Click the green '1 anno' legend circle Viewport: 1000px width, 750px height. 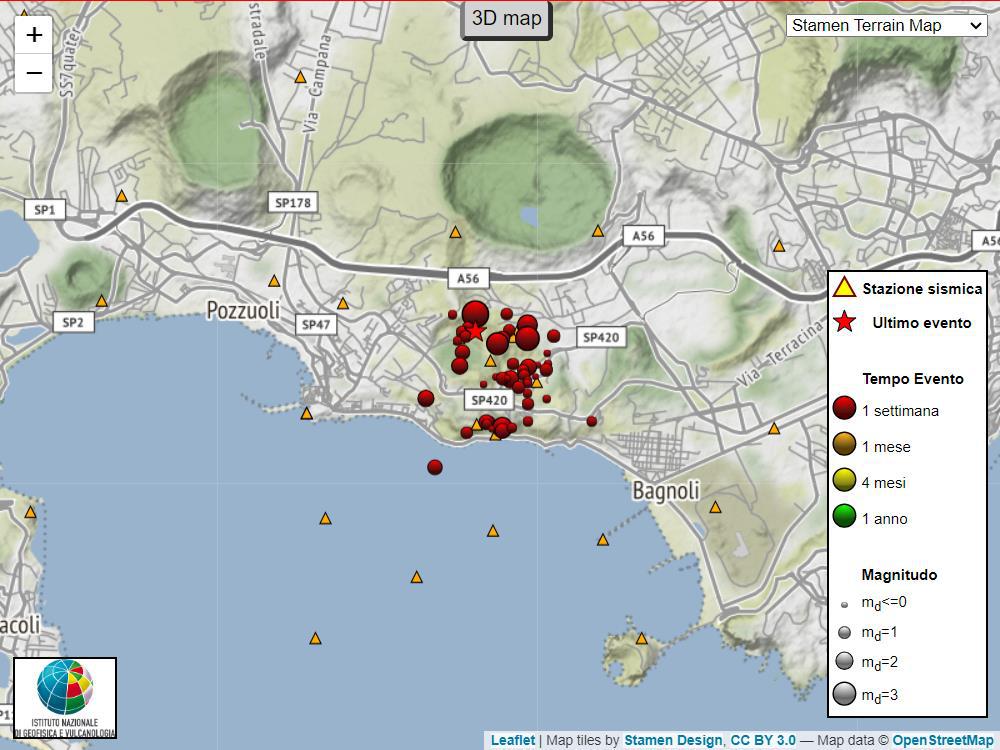coord(845,517)
